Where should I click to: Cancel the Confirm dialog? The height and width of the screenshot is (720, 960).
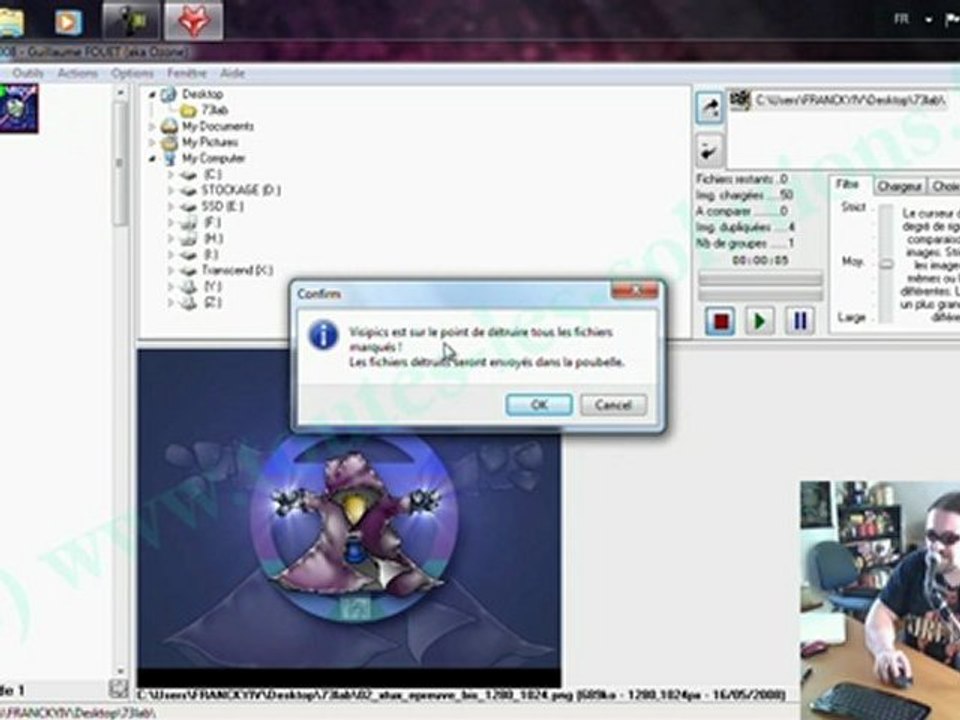[x=613, y=405]
